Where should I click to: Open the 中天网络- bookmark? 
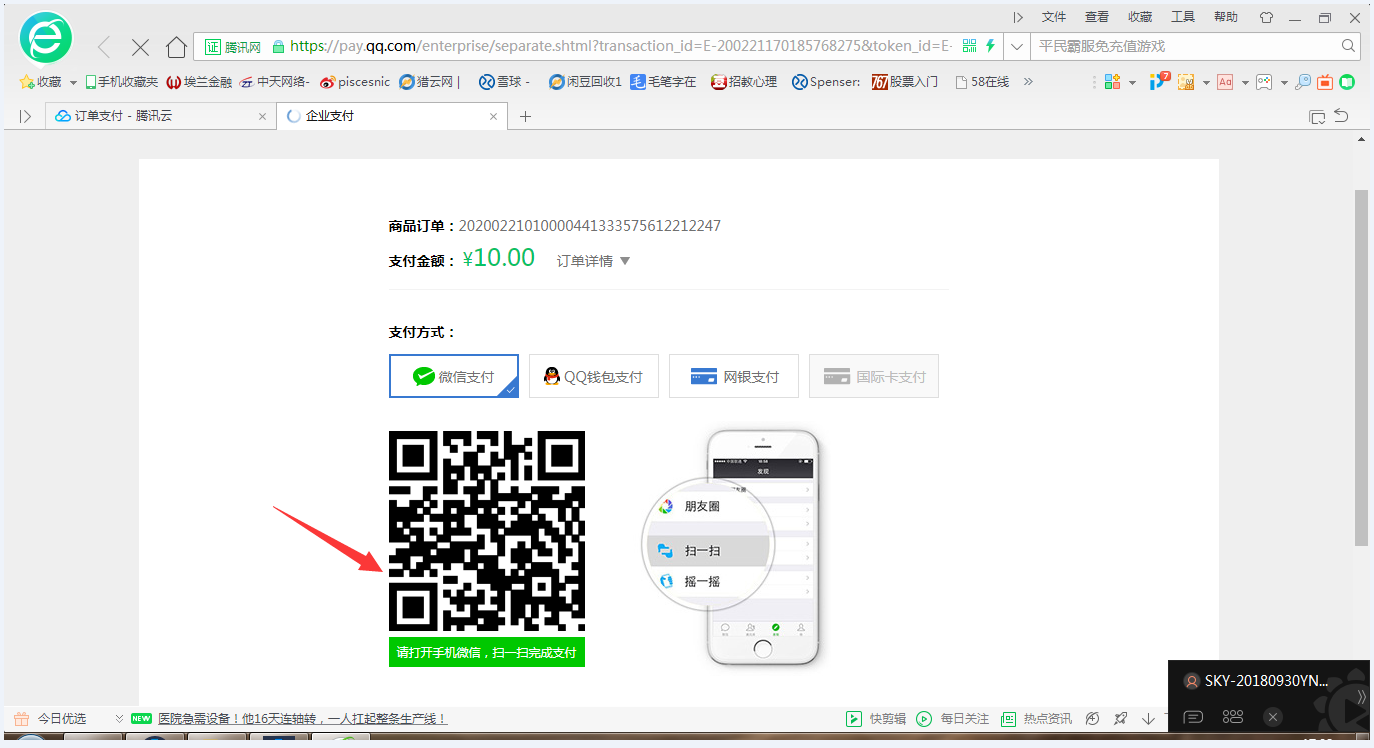point(274,82)
